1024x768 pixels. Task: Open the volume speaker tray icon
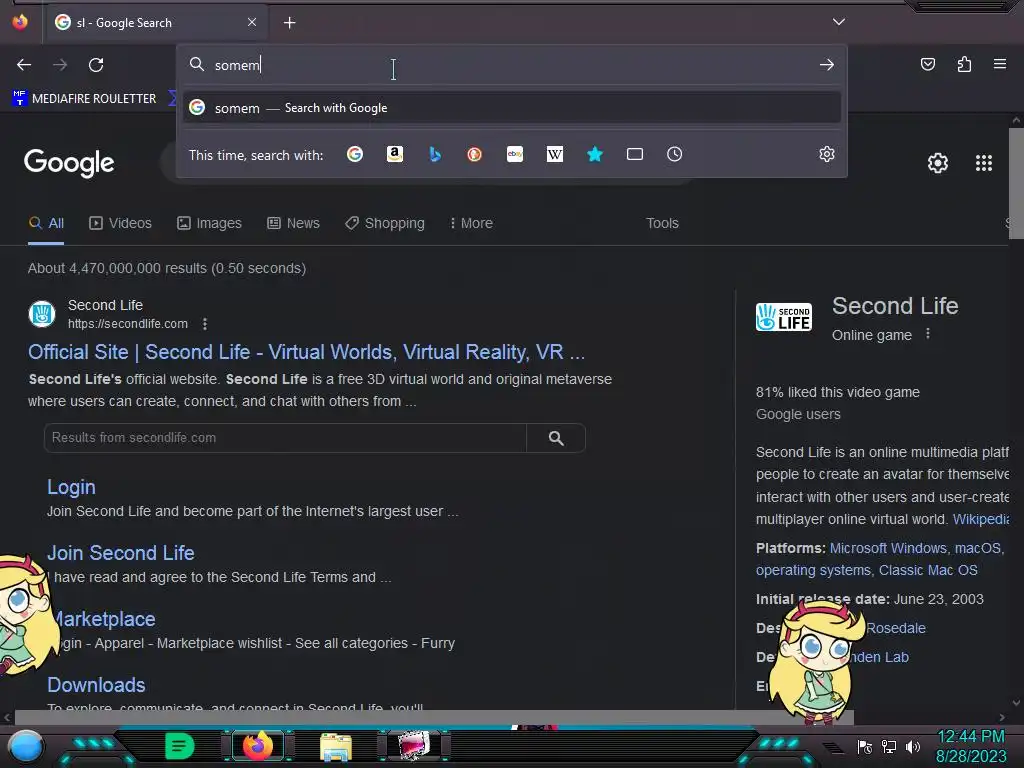[x=913, y=746]
